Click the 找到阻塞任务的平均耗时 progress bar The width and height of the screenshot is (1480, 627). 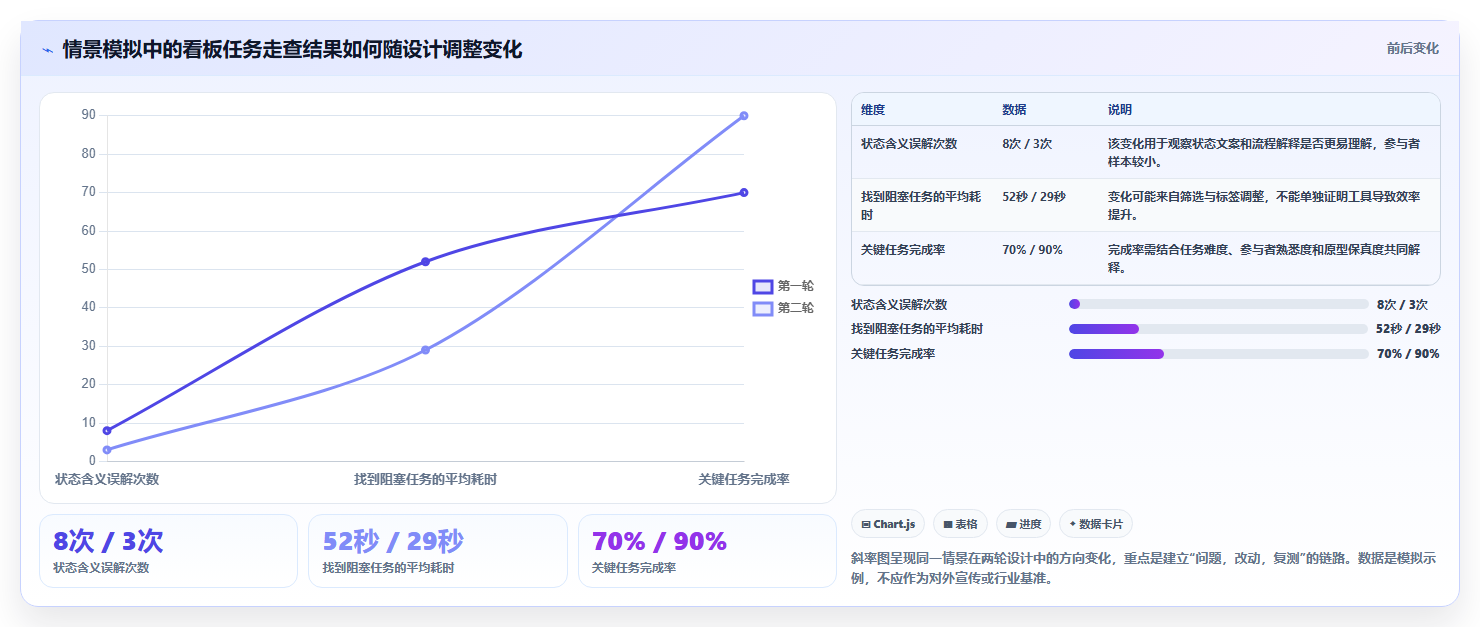coord(1218,329)
